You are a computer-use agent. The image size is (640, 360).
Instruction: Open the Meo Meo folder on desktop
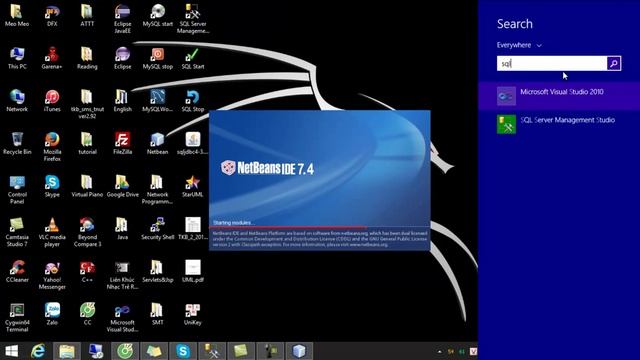click(17, 15)
